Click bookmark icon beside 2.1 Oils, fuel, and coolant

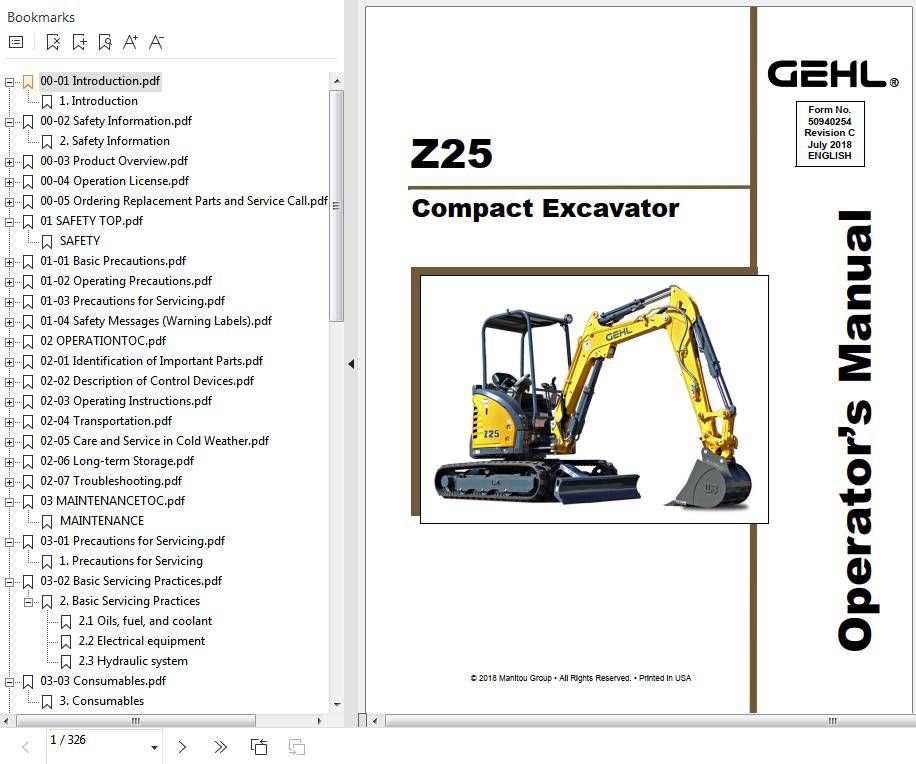66,621
